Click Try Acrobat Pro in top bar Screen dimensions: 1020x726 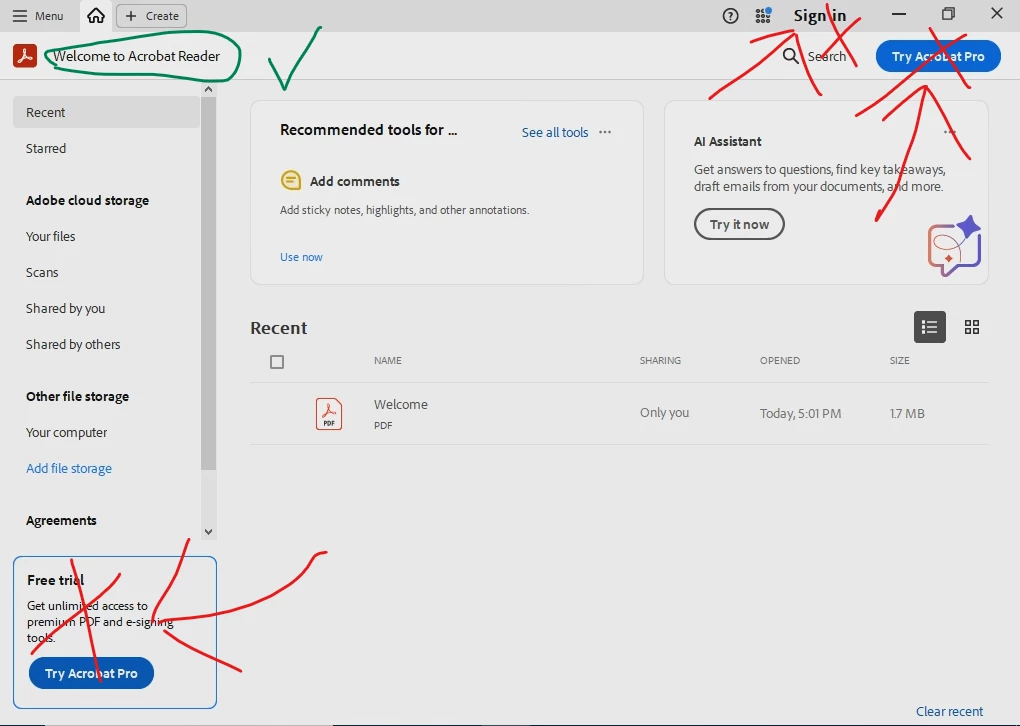click(937, 57)
